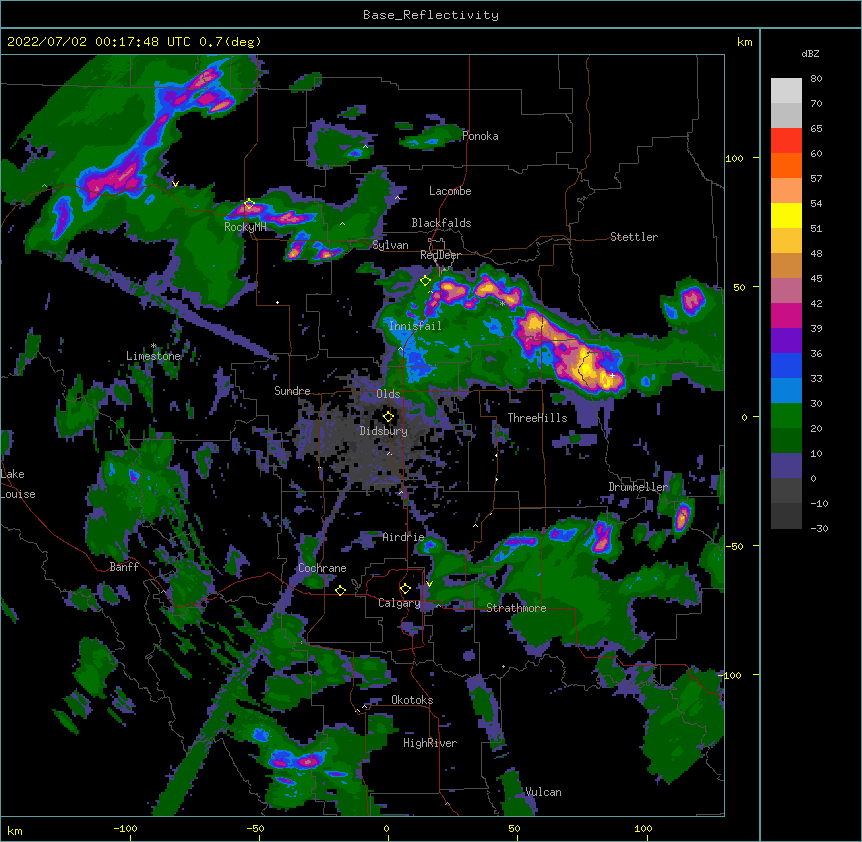Click the -30 value on the dBZ scale
The image size is (862, 842).
(x=819, y=529)
